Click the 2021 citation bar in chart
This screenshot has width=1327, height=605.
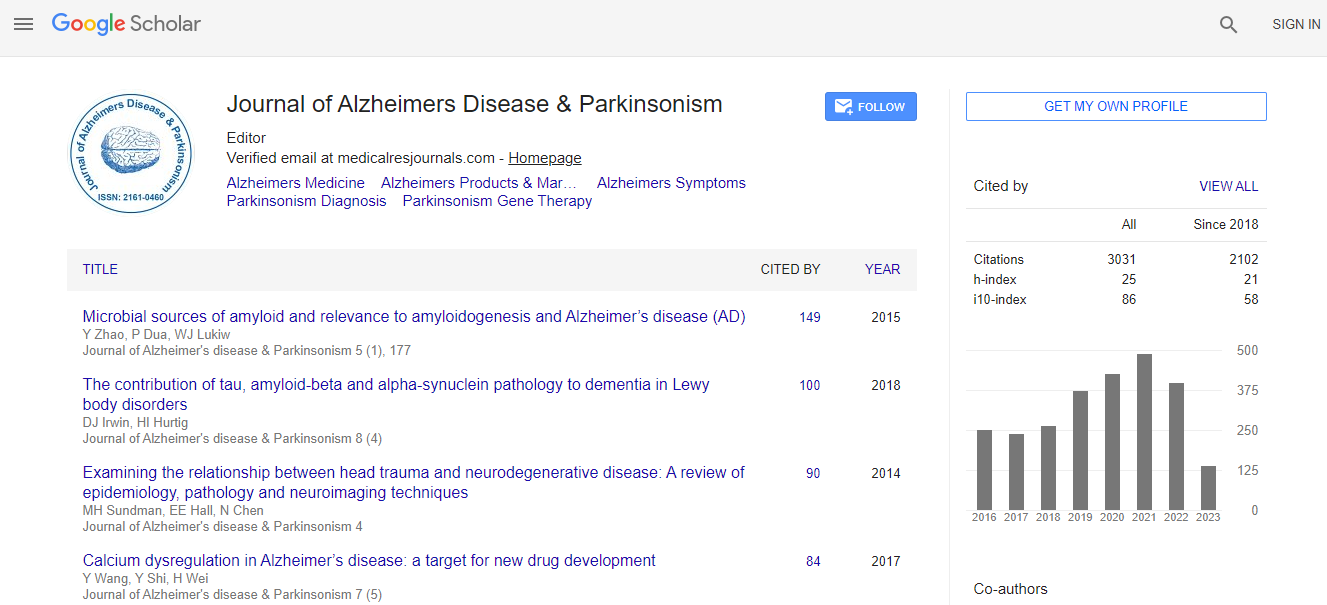click(x=1144, y=431)
